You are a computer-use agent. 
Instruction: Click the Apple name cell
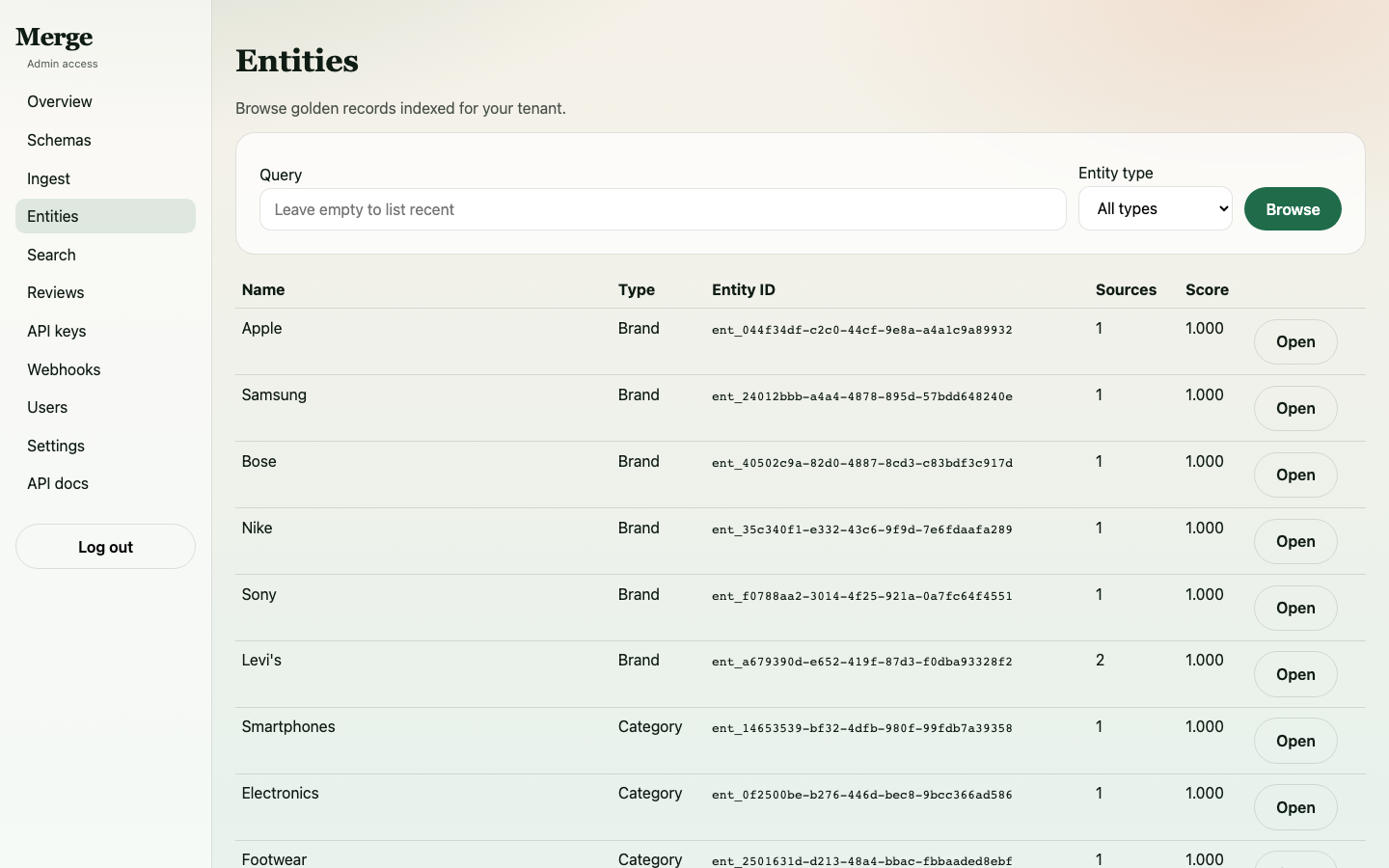[x=261, y=328]
